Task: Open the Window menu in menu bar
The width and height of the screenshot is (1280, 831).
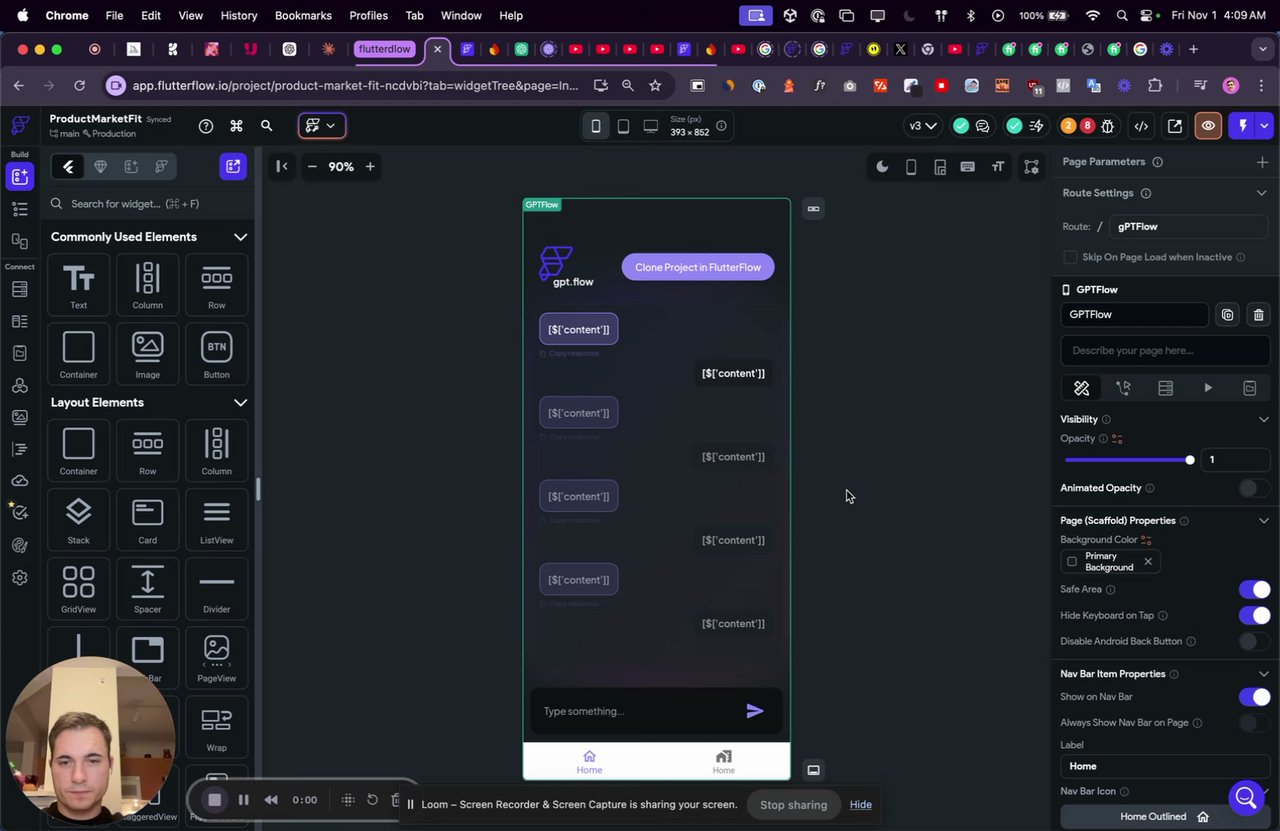Action: click(461, 16)
